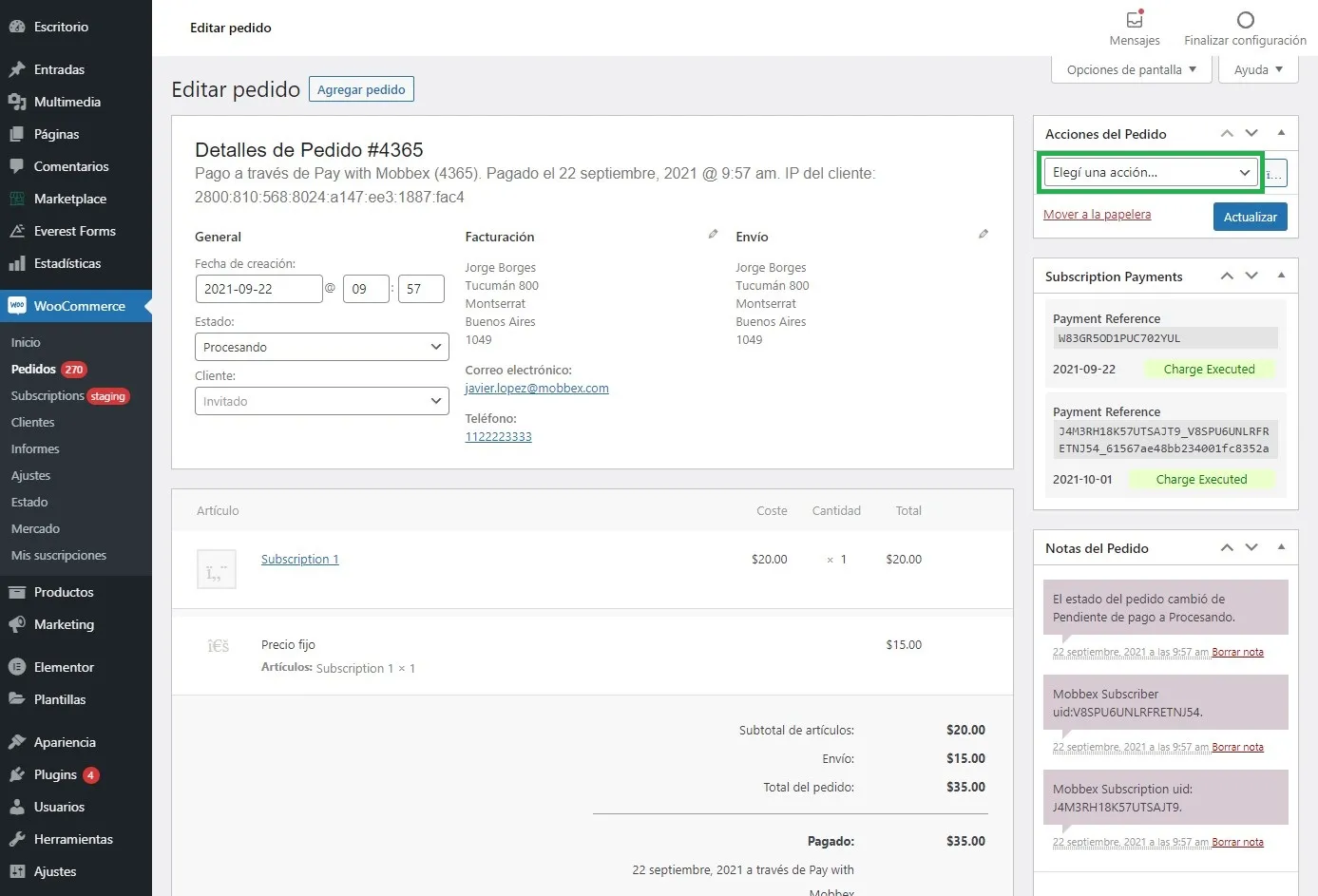Screen dimensions: 1318x896
Task: Open Estadísticas in the sidebar
Action: click(x=76, y=263)
